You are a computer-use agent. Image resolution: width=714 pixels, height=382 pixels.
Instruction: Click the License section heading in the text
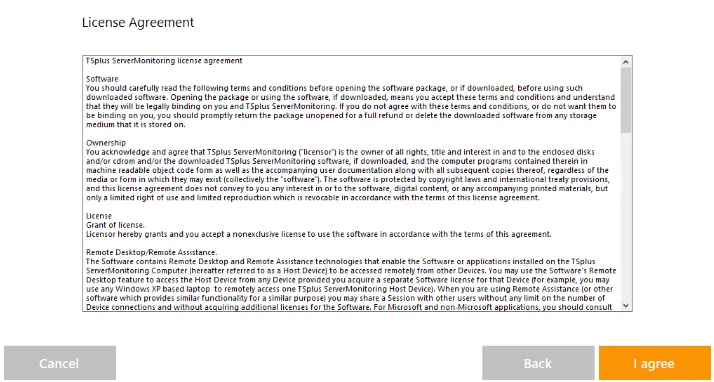pyautogui.click(x=99, y=216)
